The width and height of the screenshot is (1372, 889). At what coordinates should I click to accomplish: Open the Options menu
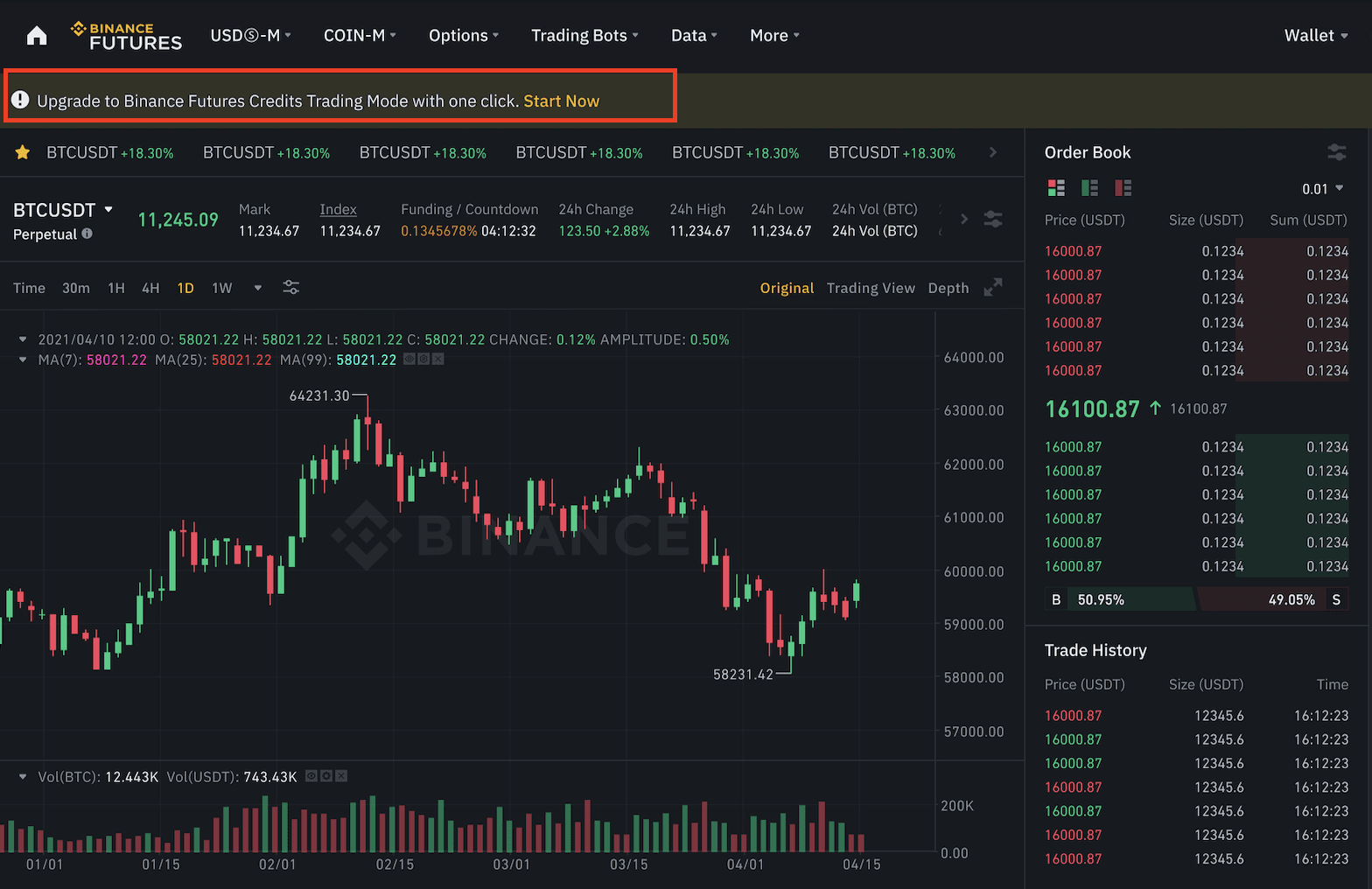[464, 36]
